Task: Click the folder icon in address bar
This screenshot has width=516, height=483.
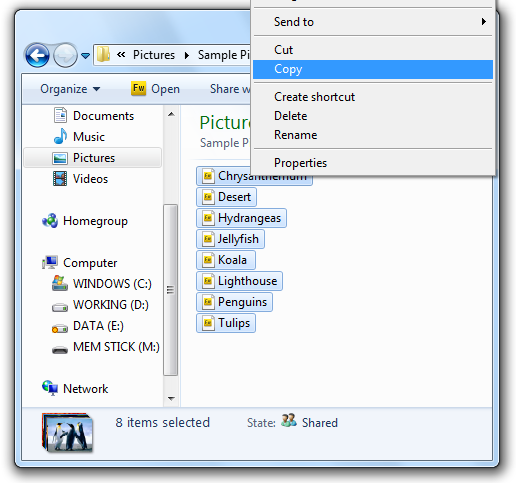Action: [103, 54]
